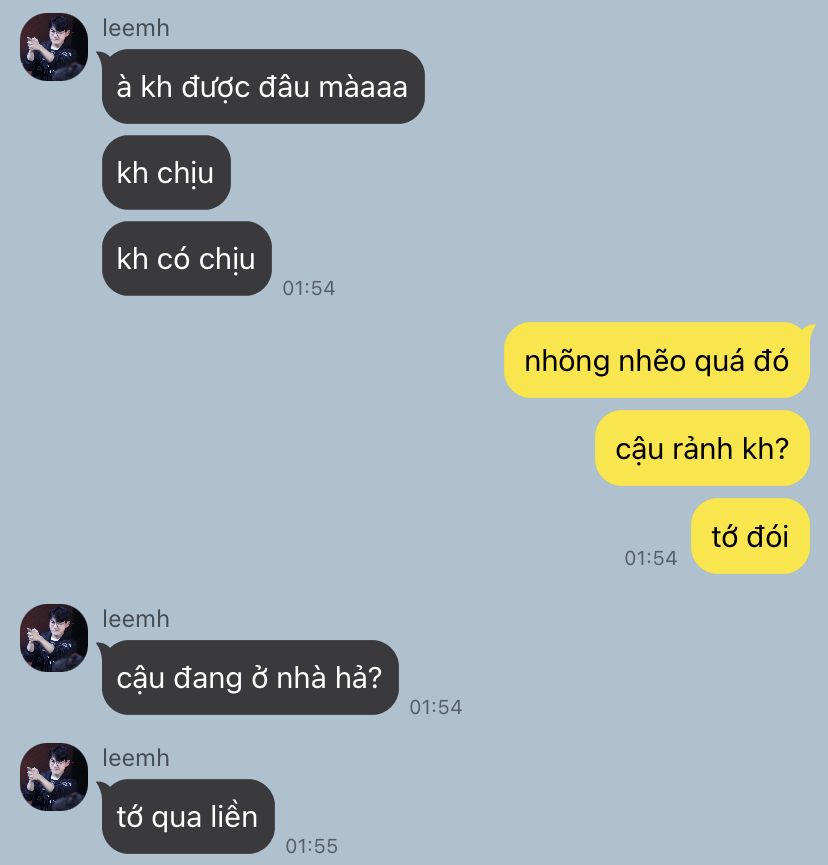This screenshot has width=828, height=865.
Task: Tap the 01:54 timestamp after "cậu đang ở nhà hả?"
Action: coord(436,707)
